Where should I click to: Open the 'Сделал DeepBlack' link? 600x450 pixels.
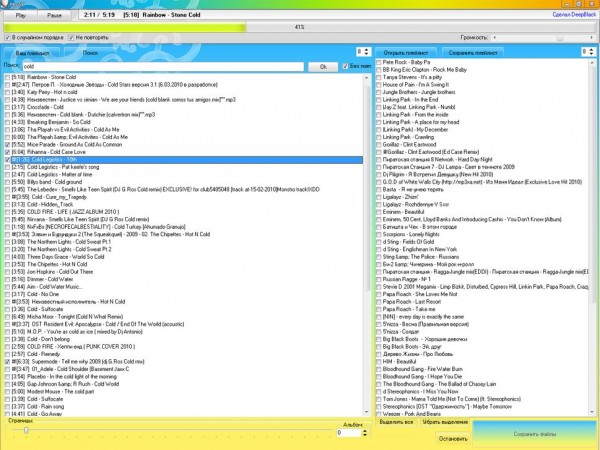(574, 15)
